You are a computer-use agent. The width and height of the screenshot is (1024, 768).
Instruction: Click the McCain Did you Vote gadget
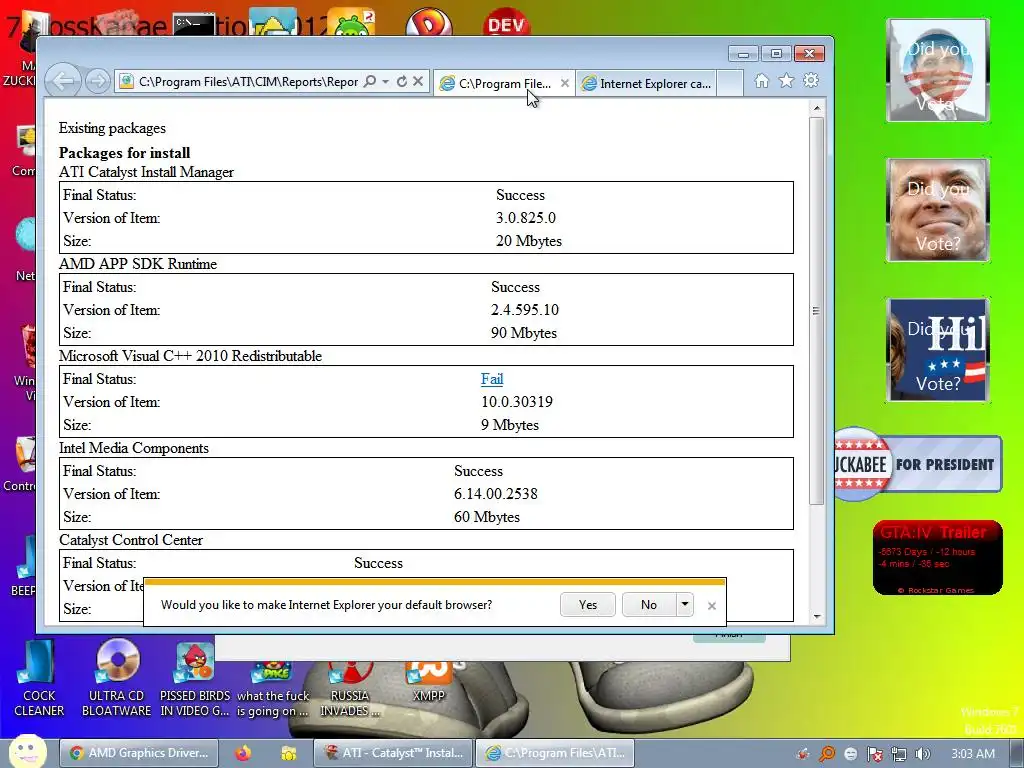coord(938,210)
